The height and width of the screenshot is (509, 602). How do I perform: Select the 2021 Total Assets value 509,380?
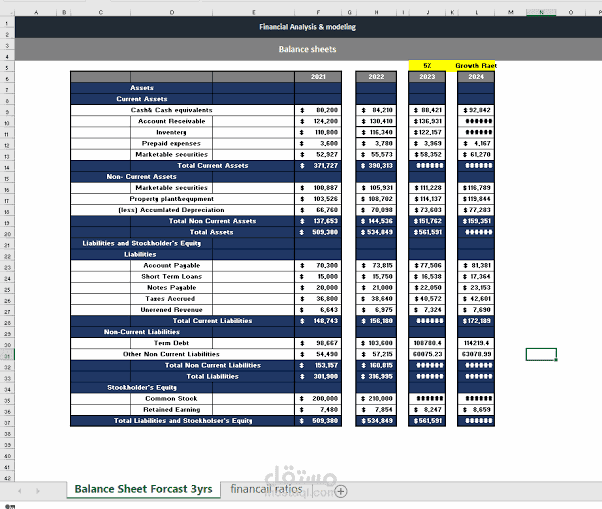point(318,232)
